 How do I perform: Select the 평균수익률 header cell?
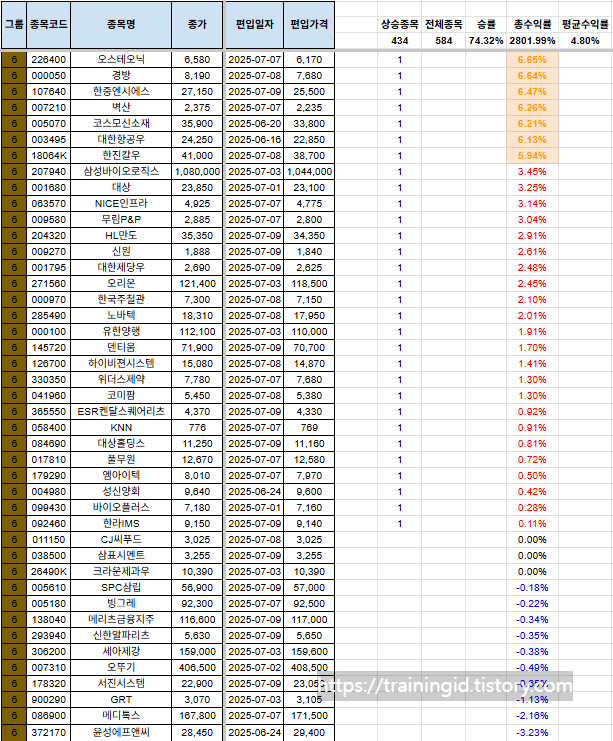585,25
